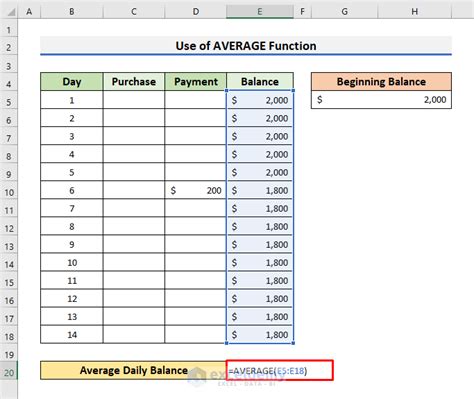Click the Day 7 cell

pyautogui.click(x=72, y=208)
